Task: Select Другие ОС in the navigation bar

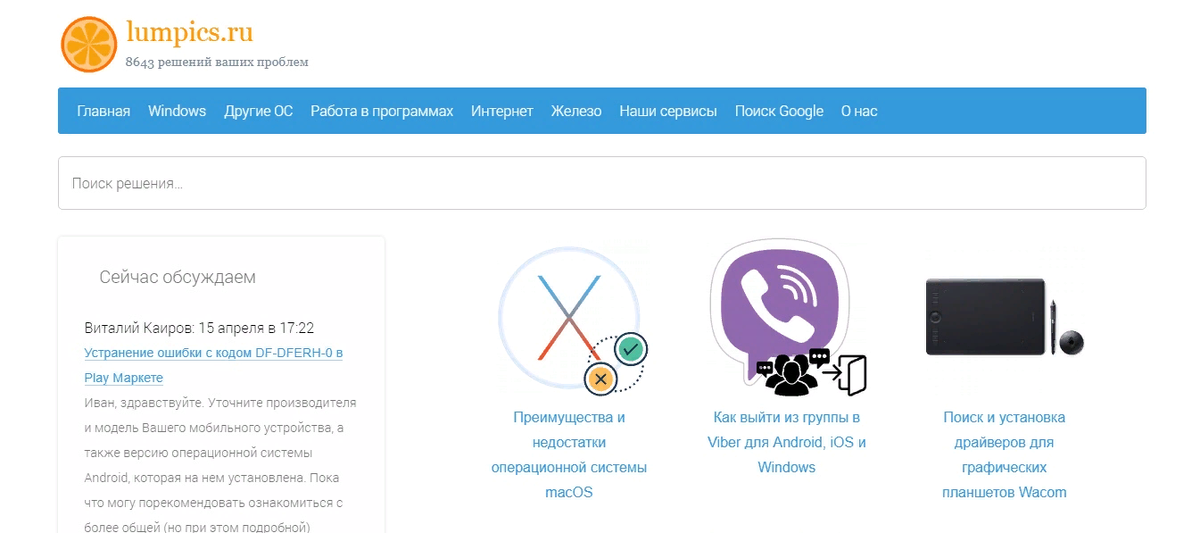Action: (258, 111)
